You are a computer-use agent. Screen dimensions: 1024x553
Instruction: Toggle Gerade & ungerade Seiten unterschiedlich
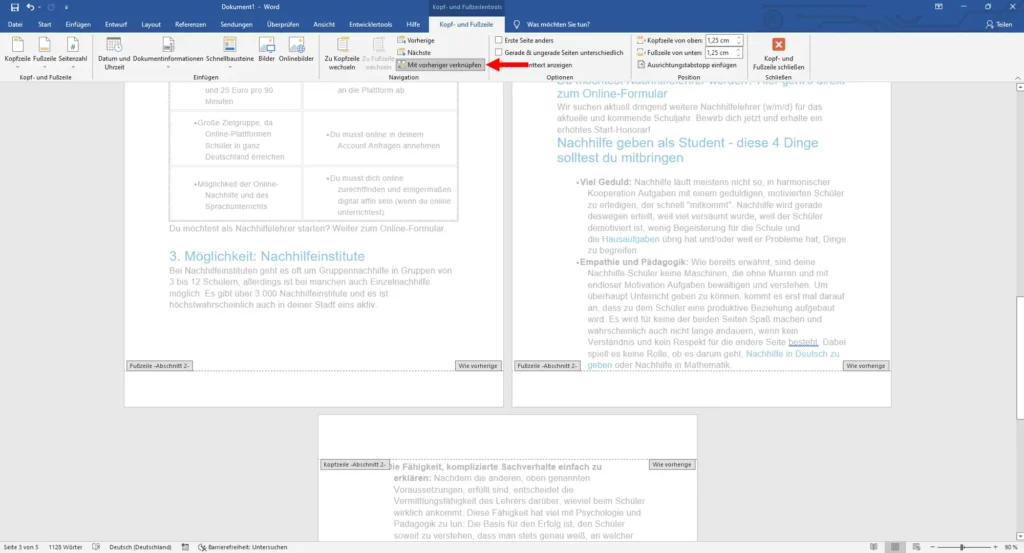click(x=498, y=52)
